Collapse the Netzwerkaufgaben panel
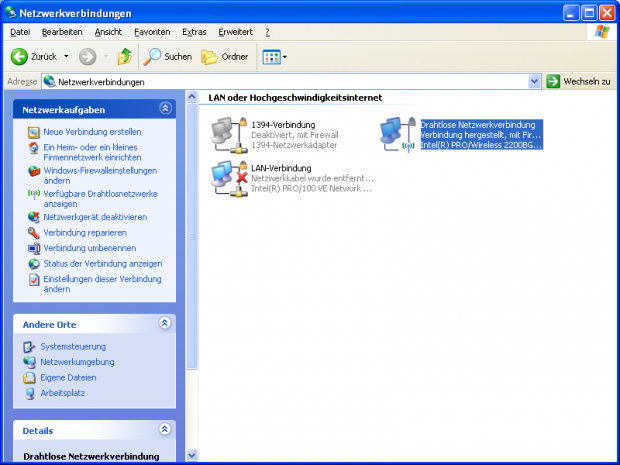 point(165,108)
